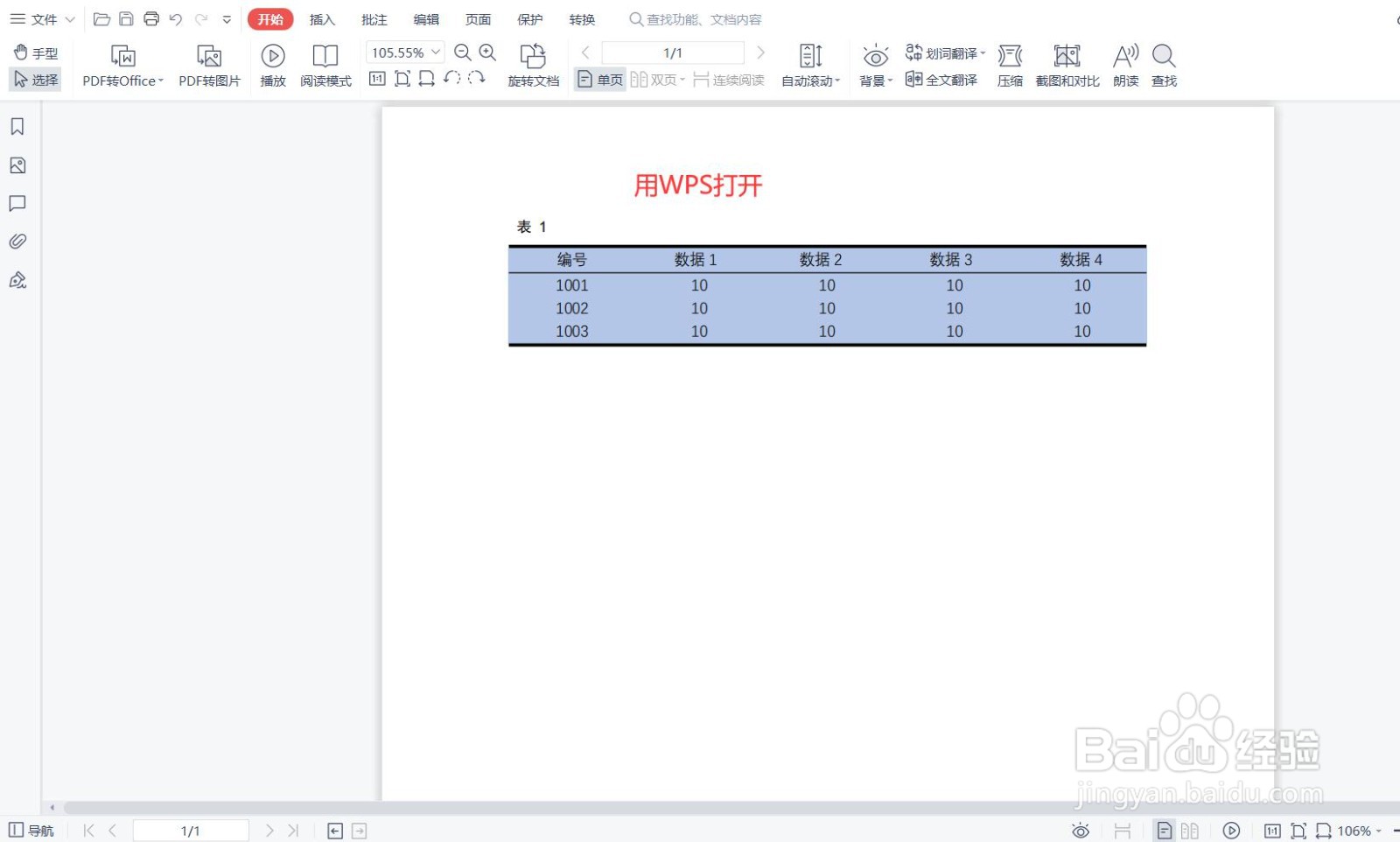Open the 自动滚动 auto-scroll dropdown
This screenshot has width=1400, height=842.
coord(809,80)
